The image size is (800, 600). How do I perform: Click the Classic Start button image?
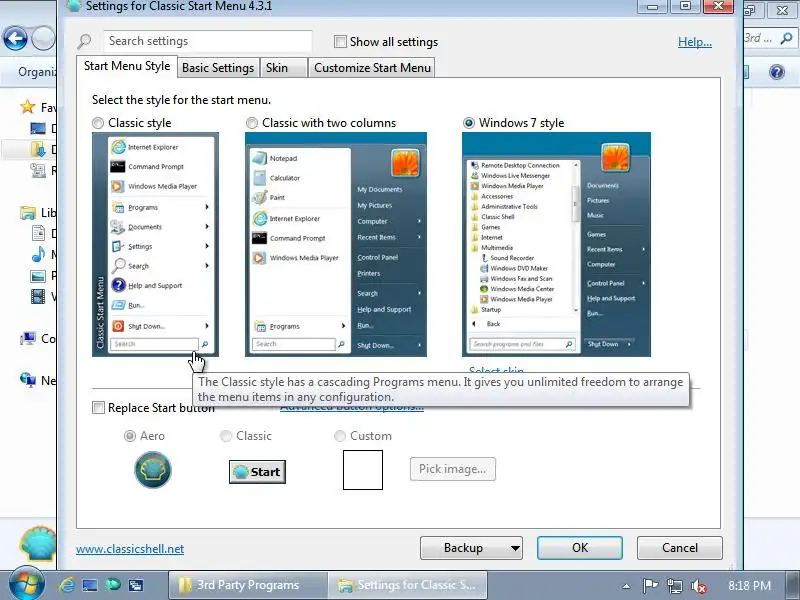[x=257, y=472]
